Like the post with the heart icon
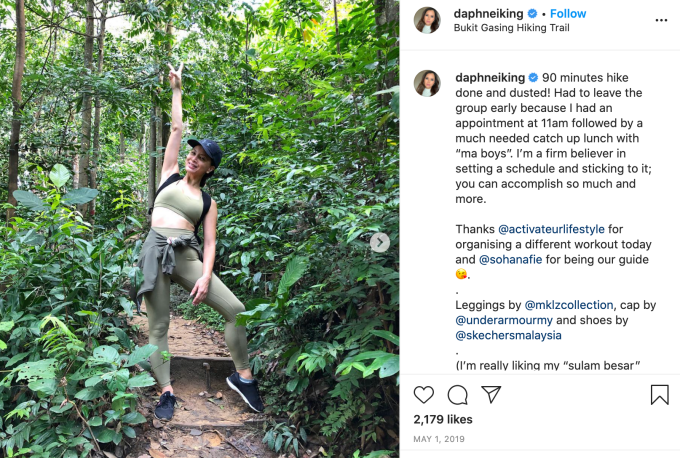Screen dimensions: 680x458 coord(424,395)
